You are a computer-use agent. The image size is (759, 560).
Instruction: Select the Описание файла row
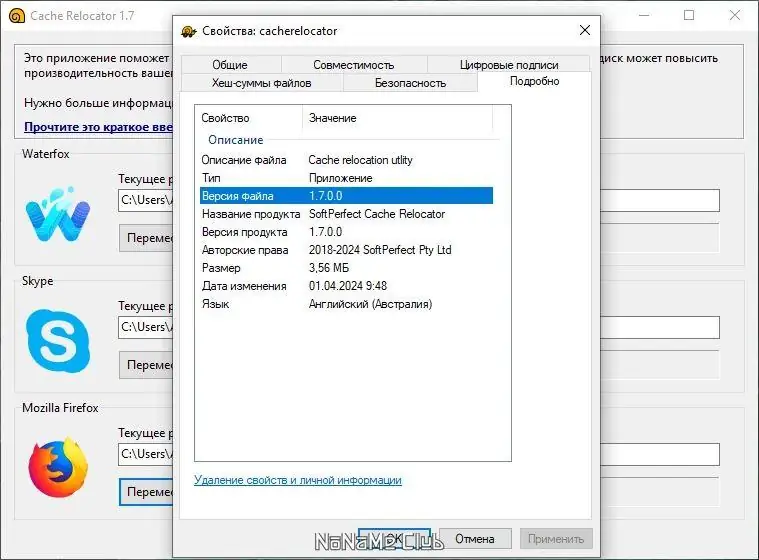point(347,160)
